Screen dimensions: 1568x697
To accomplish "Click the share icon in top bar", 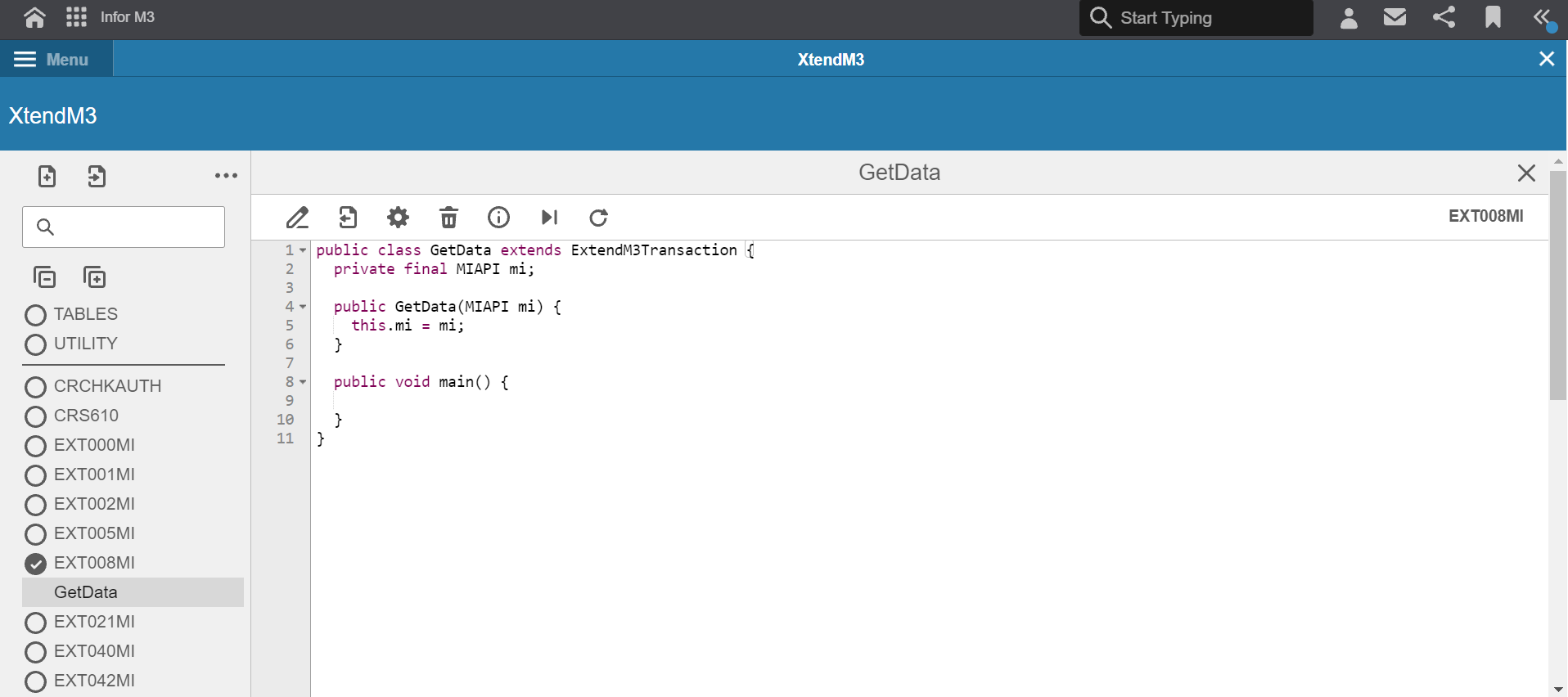I will [1444, 17].
